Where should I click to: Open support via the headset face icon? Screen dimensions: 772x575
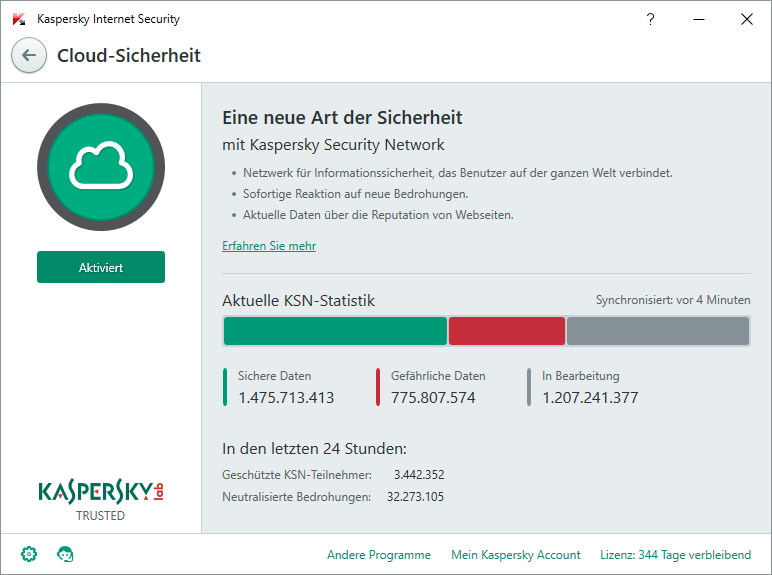pyautogui.click(x=65, y=554)
